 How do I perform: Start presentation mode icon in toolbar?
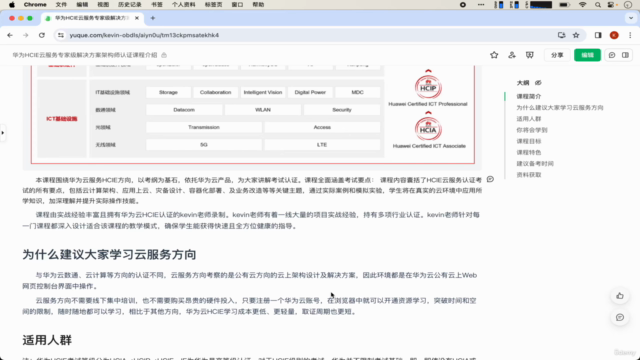(x=529, y=55)
